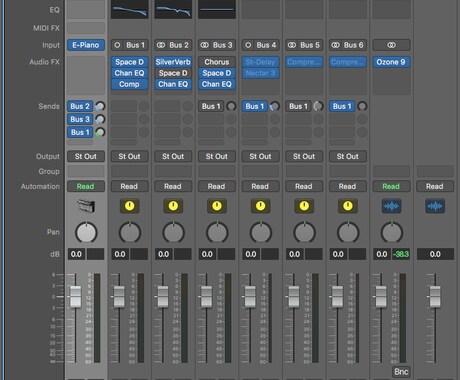460x380 pixels.
Task: Open the Space D plugin on Bus 1 strip
Action: tap(130, 62)
